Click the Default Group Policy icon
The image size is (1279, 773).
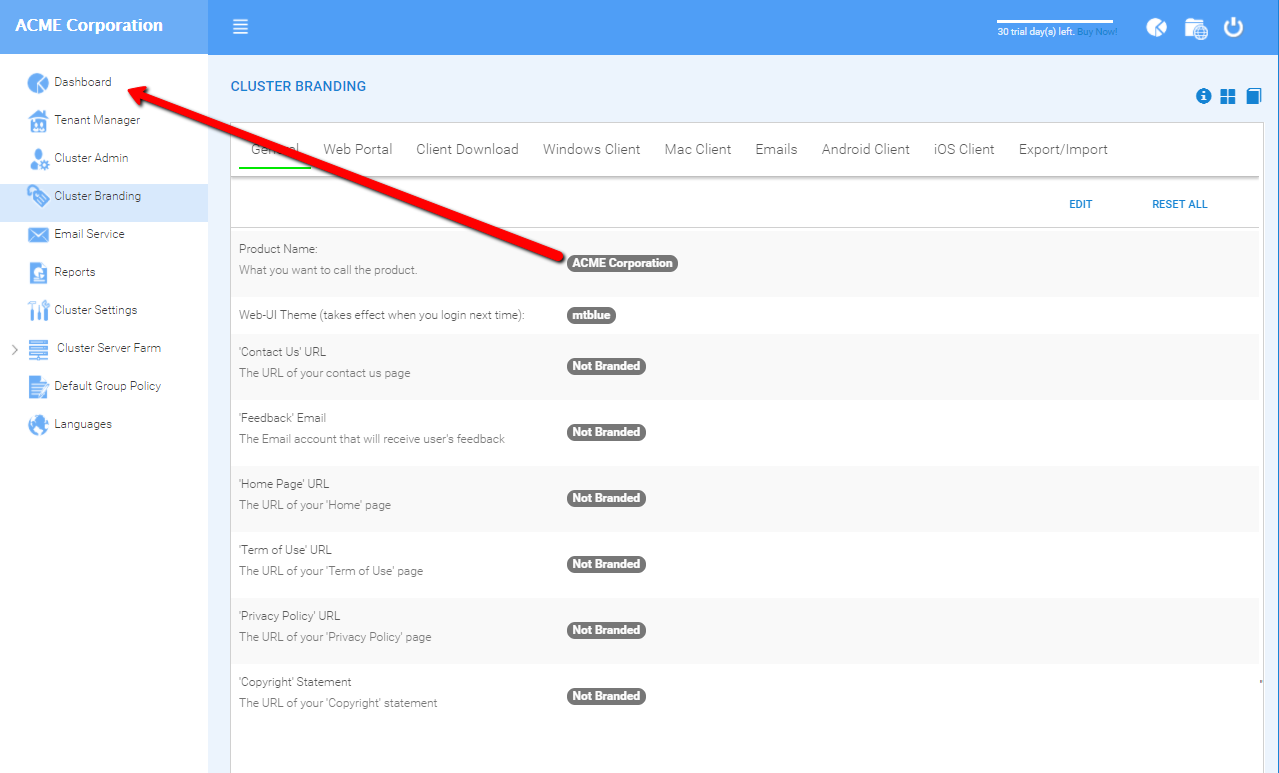38,387
